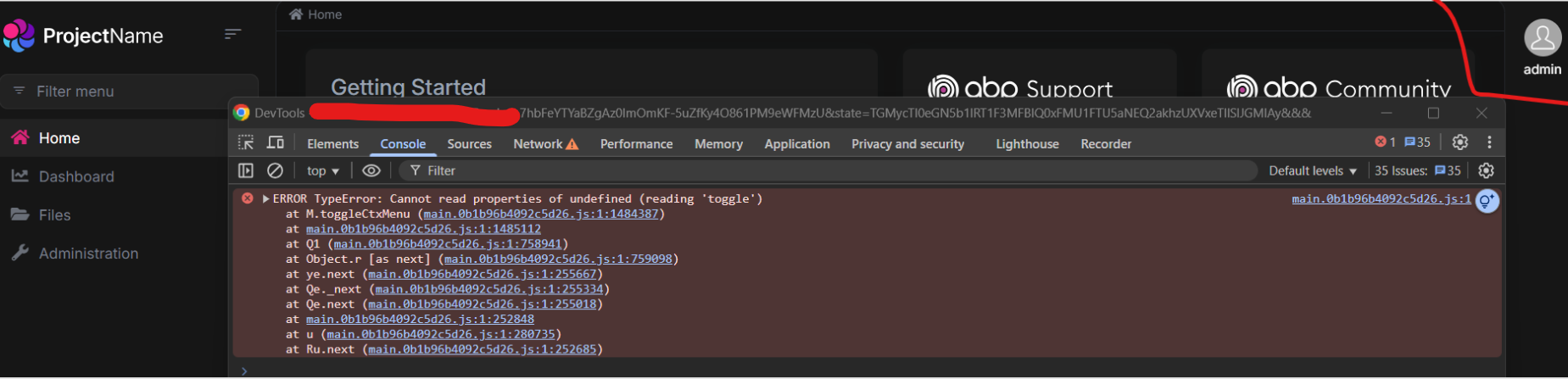Viewport: 1568px width, 379px height.
Task: Collapse the sidebar menu toggle icon
Action: (x=232, y=34)
